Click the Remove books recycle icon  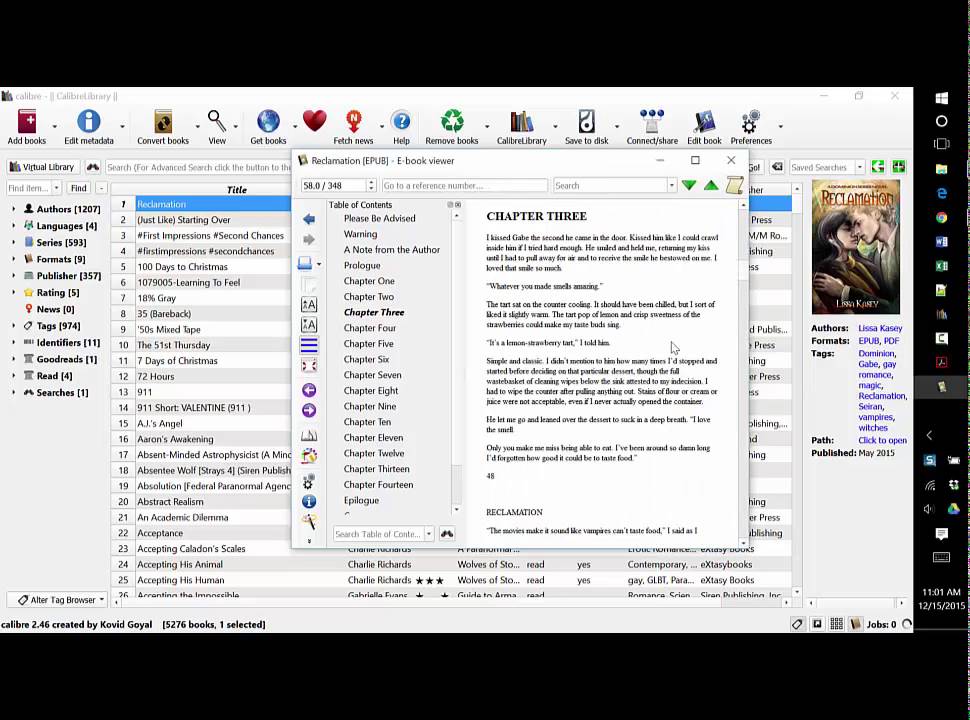tap(452, 121)
